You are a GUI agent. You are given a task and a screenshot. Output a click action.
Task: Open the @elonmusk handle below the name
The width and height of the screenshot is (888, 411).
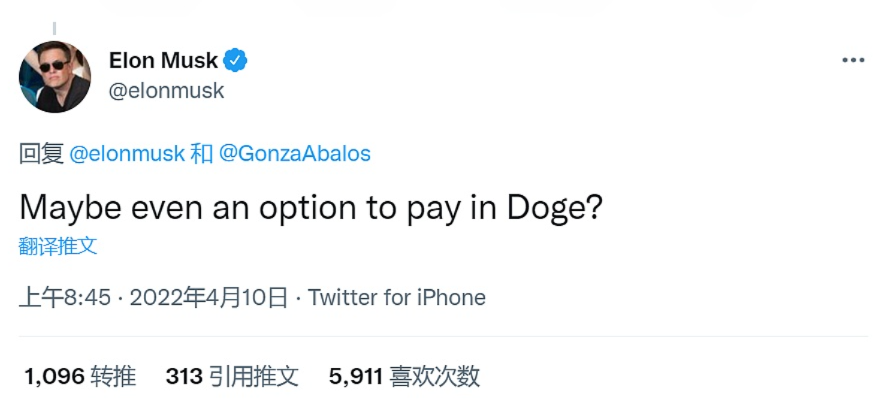pyautogui.click(x=166, y=91)
